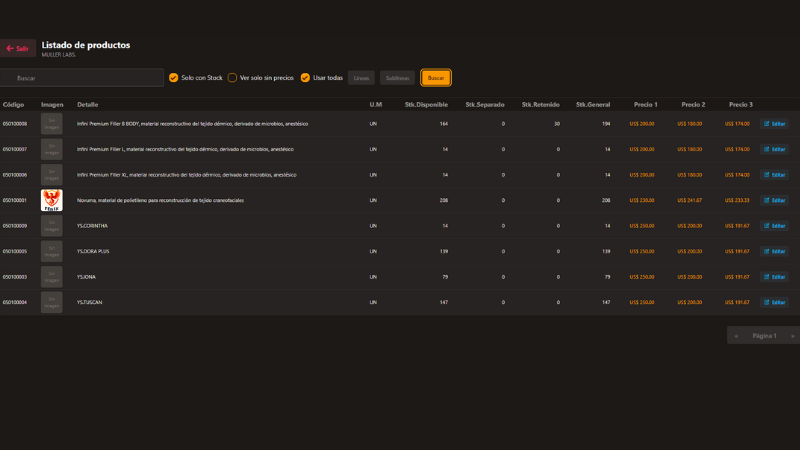Viewport: 800px width, 450px height.
Task: Edit the Infini Premium Filler L row
Action: pyautogui.click(x=774, y=149)
